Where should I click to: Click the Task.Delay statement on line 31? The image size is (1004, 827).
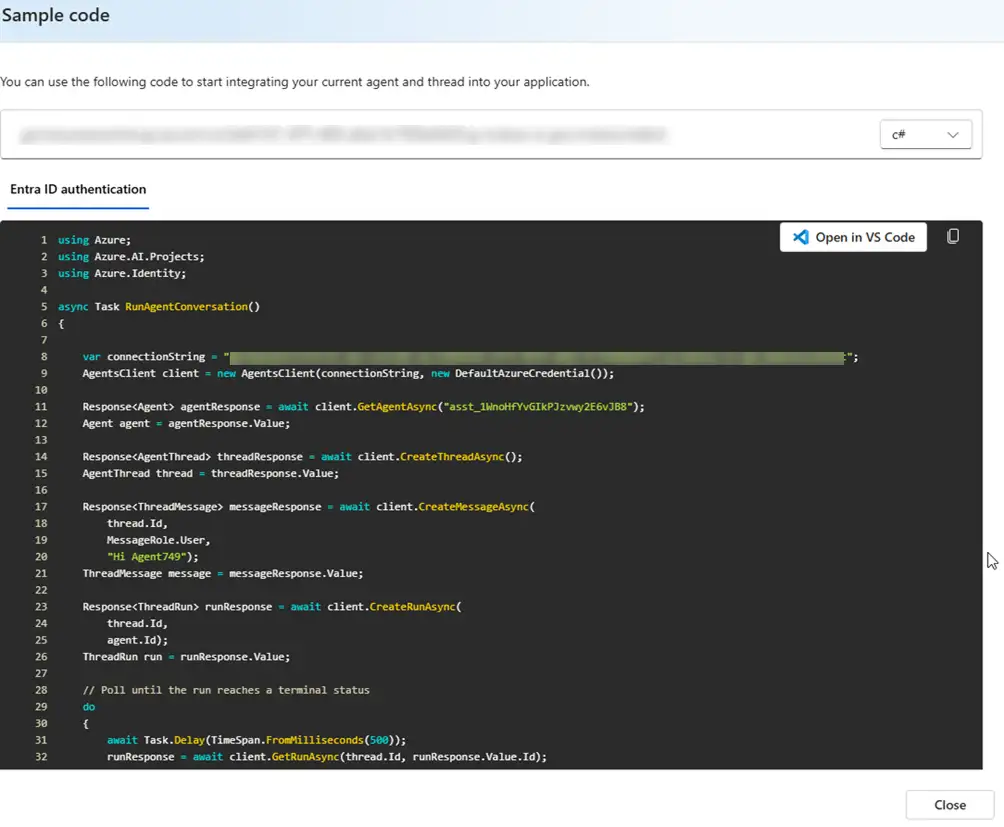click(x=256, y=740)
